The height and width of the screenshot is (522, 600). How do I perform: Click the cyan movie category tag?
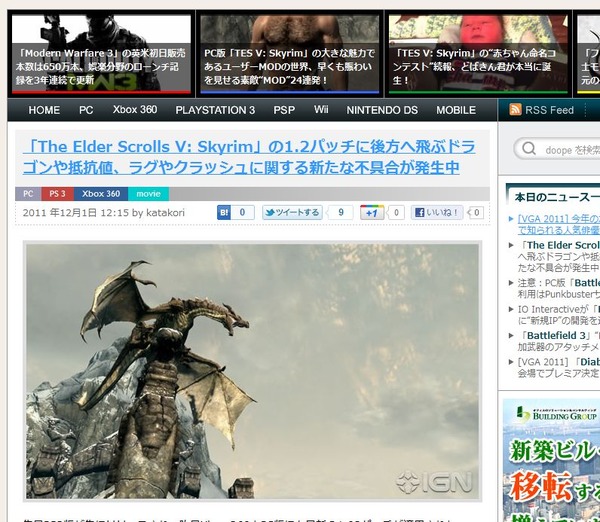148,194
